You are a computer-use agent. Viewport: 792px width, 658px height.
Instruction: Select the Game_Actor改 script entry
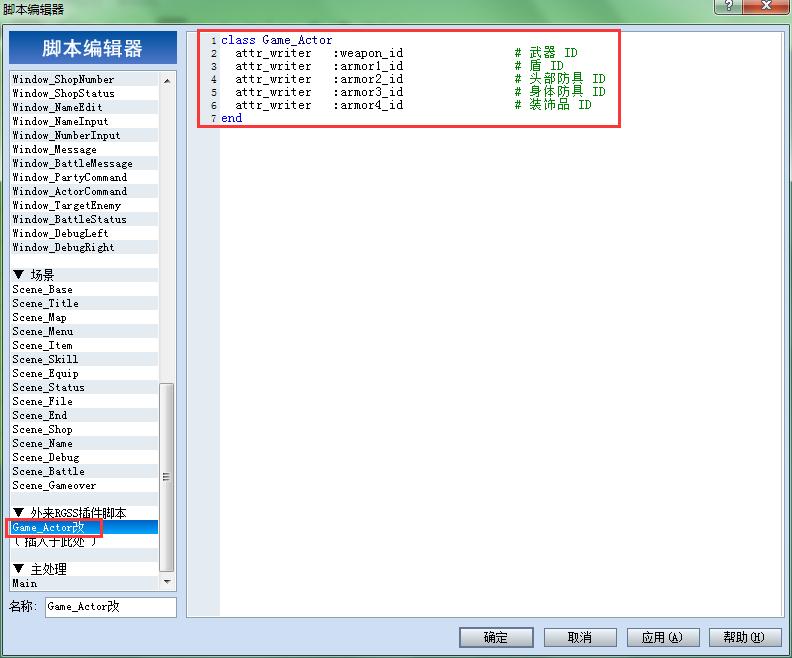click(84, 527)
